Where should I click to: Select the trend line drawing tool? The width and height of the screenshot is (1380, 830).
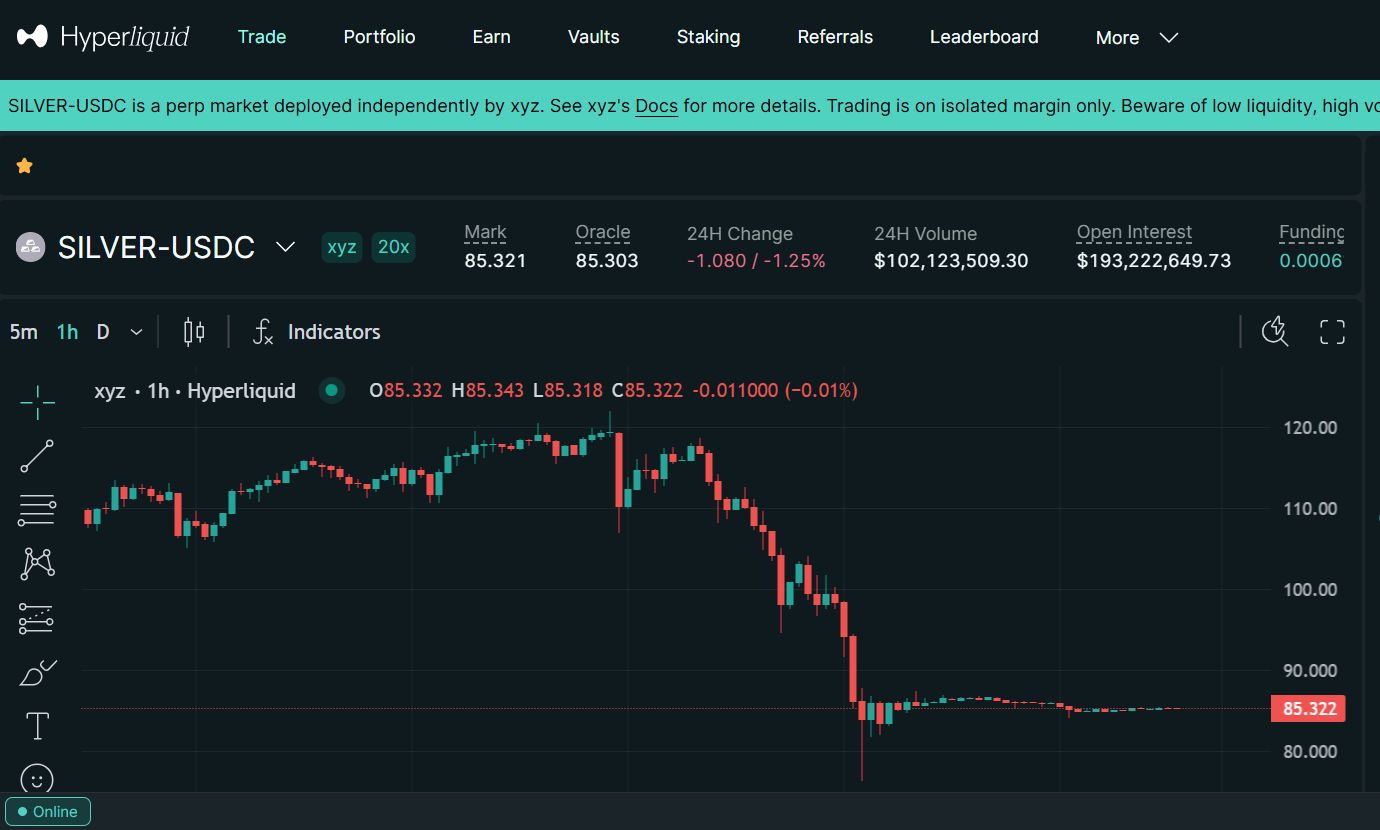tap(38, 456)
